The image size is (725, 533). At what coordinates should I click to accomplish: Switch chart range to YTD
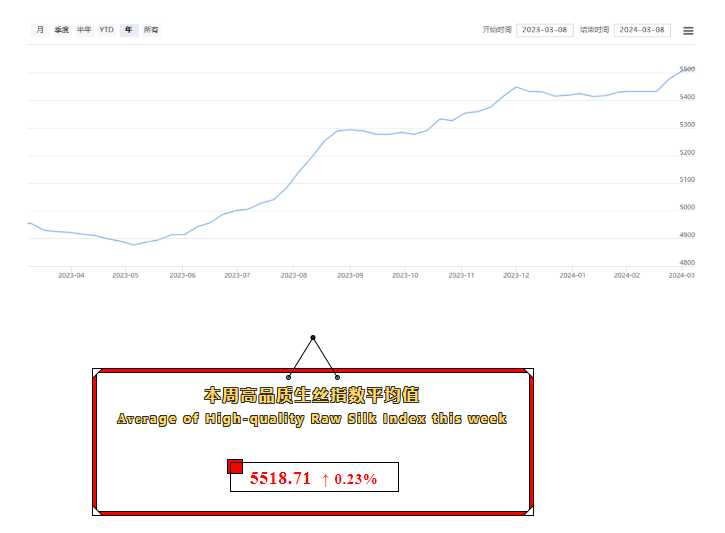pos(106,30)
